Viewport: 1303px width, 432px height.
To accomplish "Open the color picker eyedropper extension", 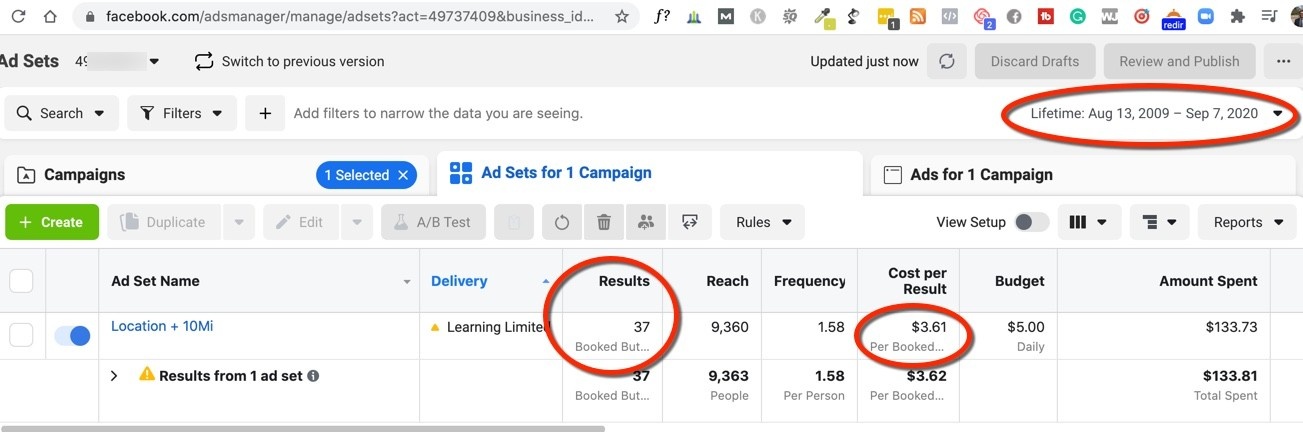I will 824,17.
